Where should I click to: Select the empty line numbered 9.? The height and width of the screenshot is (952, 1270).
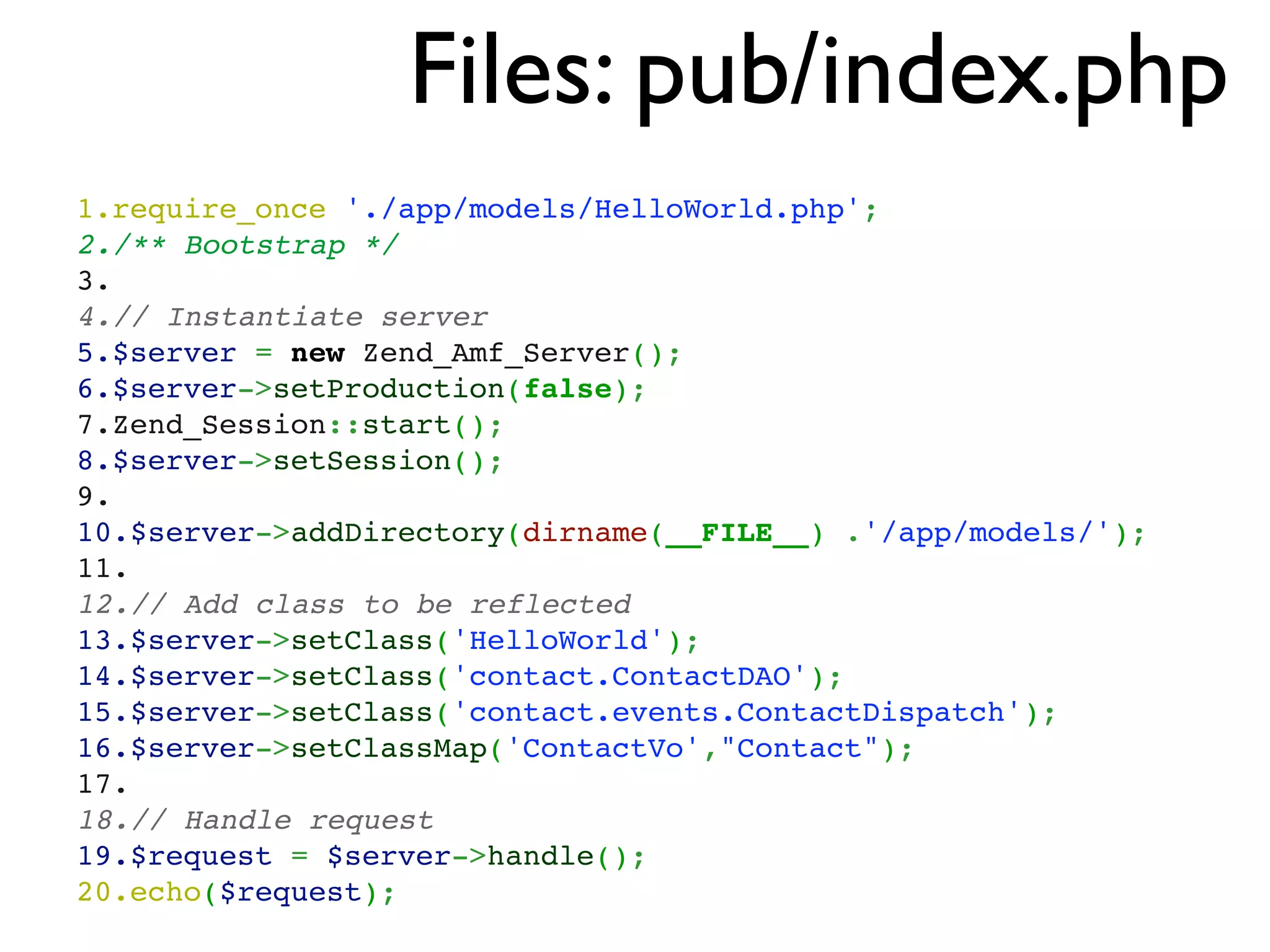[93, 497]
